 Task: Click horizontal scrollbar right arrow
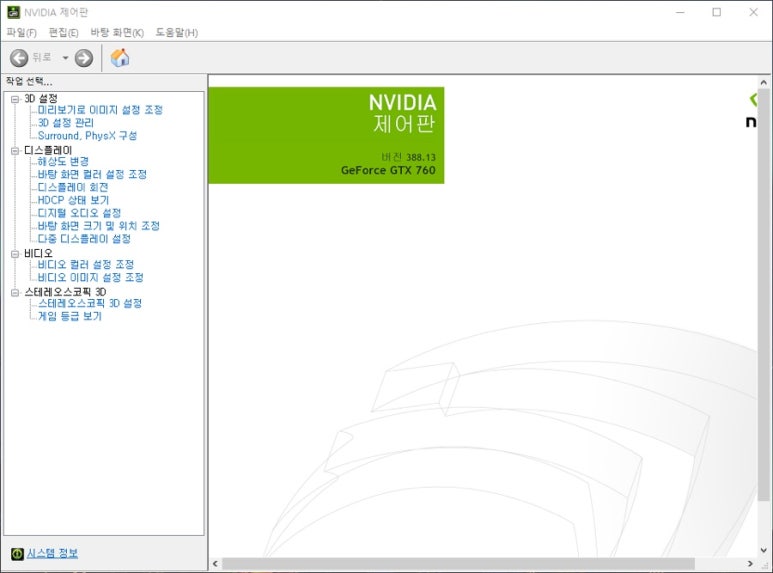[x=750, y=563]
